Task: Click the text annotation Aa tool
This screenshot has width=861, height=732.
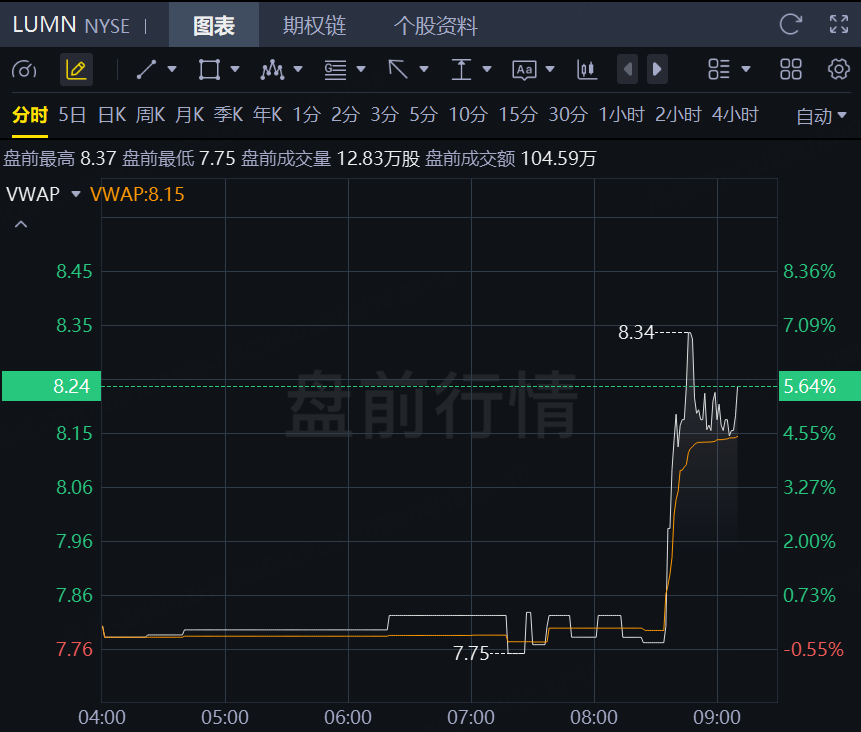Action: 524,70
